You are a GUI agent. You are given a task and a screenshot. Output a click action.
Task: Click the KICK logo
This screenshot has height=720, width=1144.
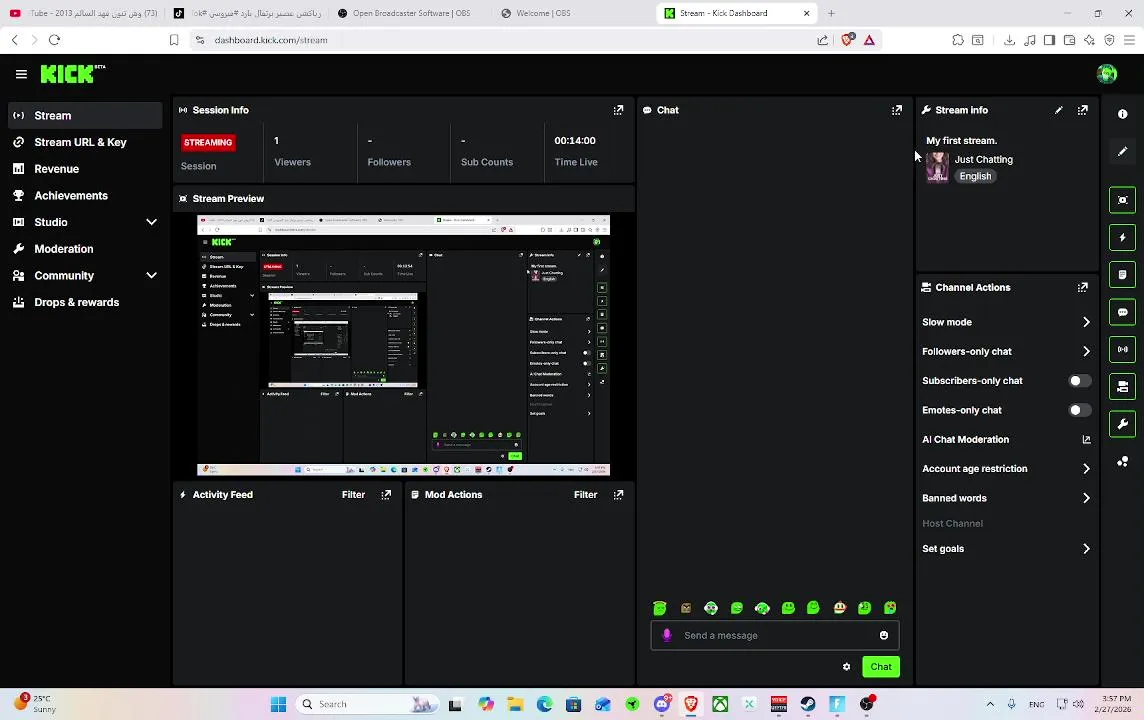pyautogui.click(x=72, y=74)
